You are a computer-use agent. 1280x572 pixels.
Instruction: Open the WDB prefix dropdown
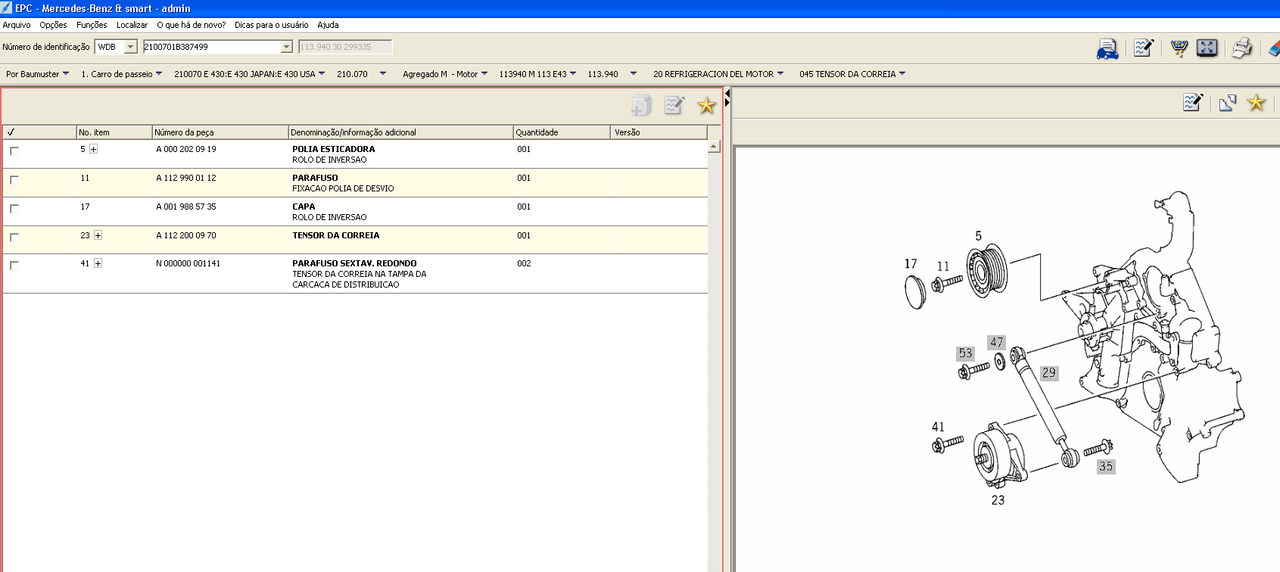(131, 47)
